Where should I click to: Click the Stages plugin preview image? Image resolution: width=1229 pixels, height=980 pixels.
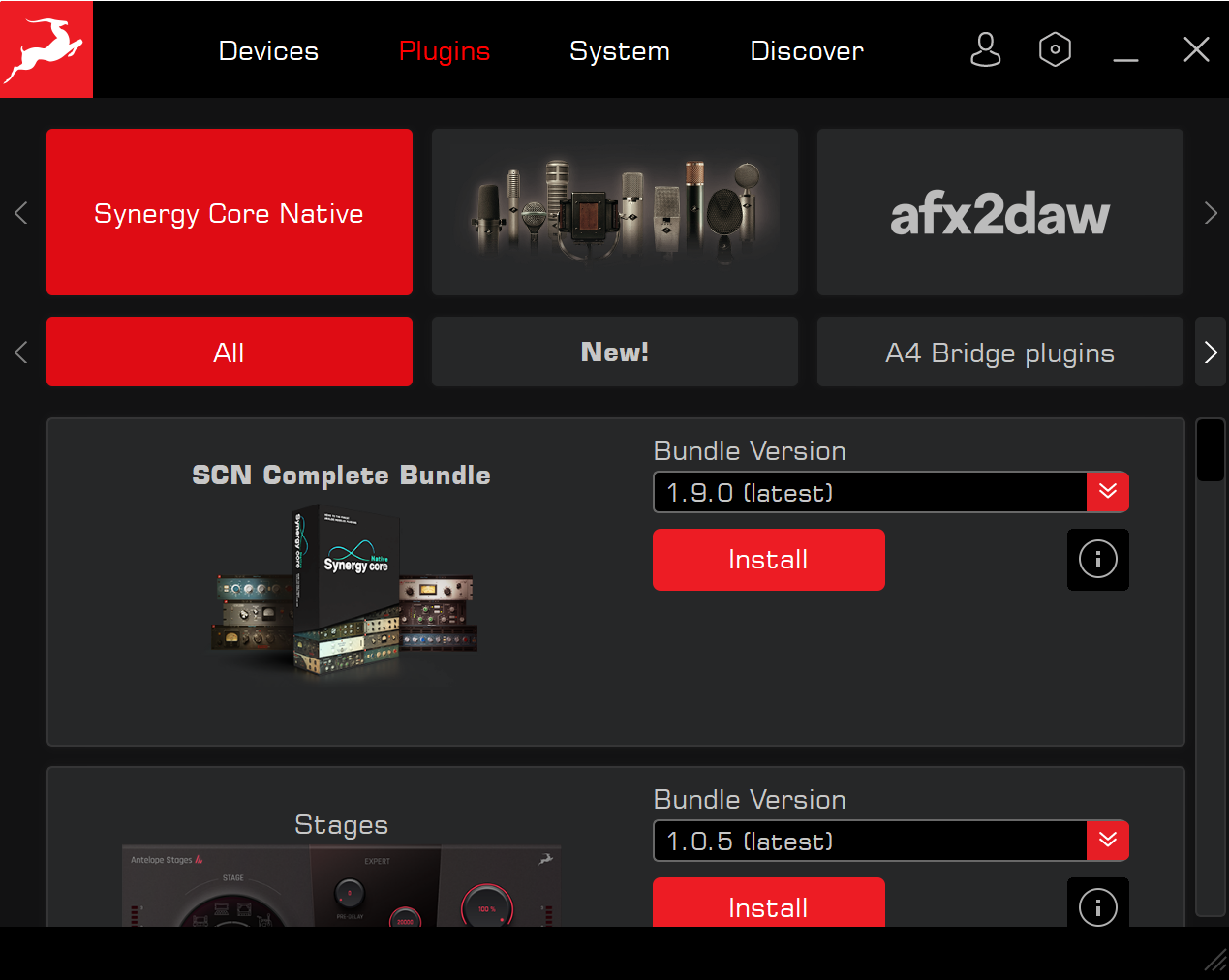tap(341, 886)
